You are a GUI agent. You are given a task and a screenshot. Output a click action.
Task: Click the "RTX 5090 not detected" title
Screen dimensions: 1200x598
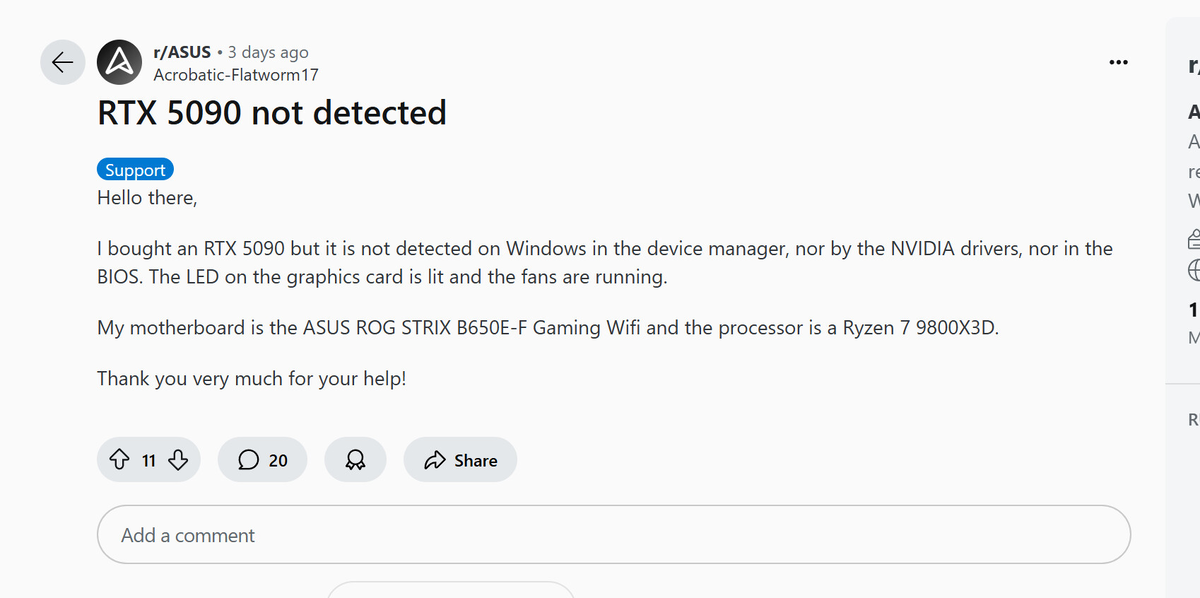point(272,113)
